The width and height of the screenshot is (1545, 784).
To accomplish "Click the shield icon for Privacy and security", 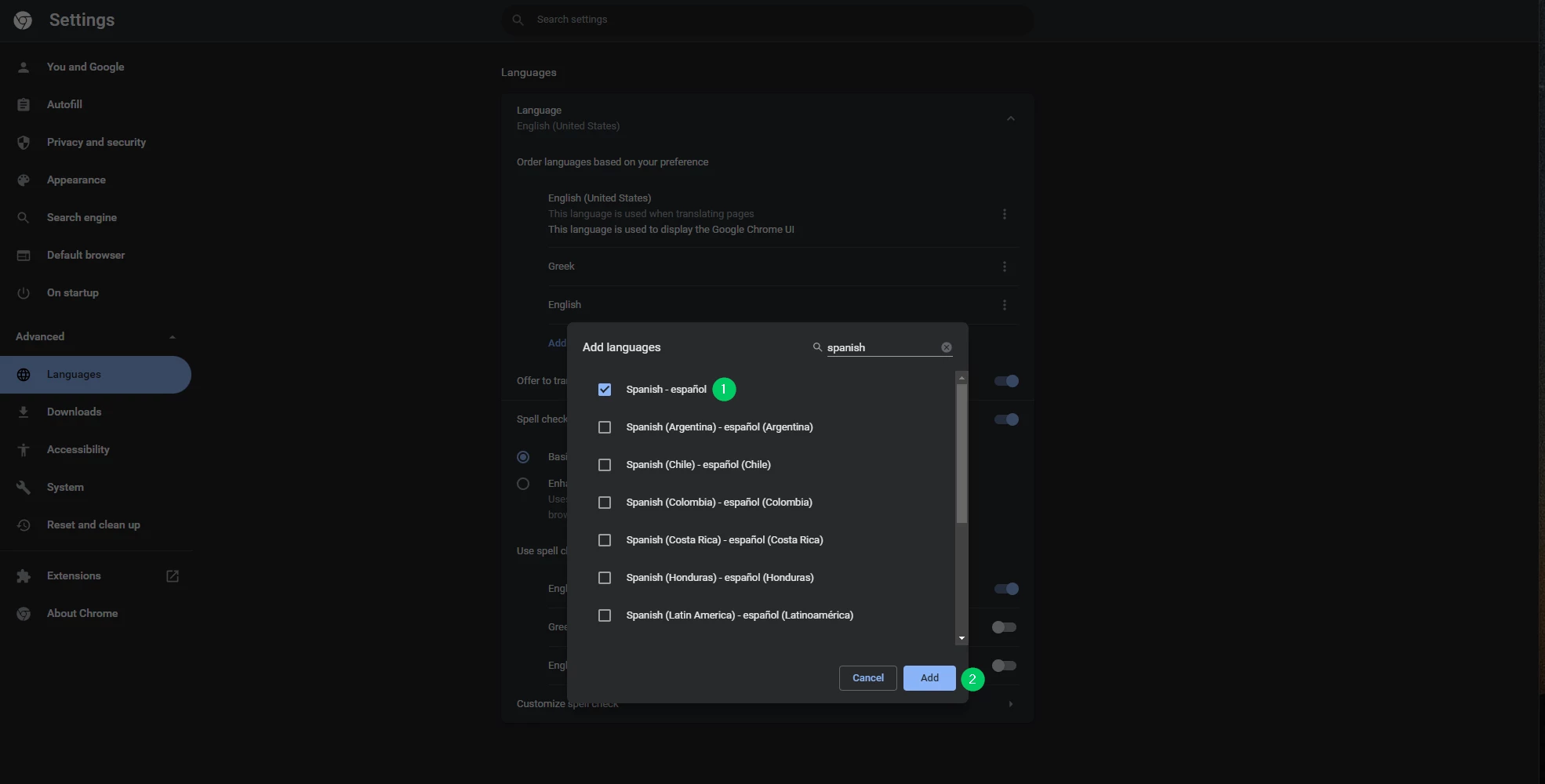I will pos(24,143).
